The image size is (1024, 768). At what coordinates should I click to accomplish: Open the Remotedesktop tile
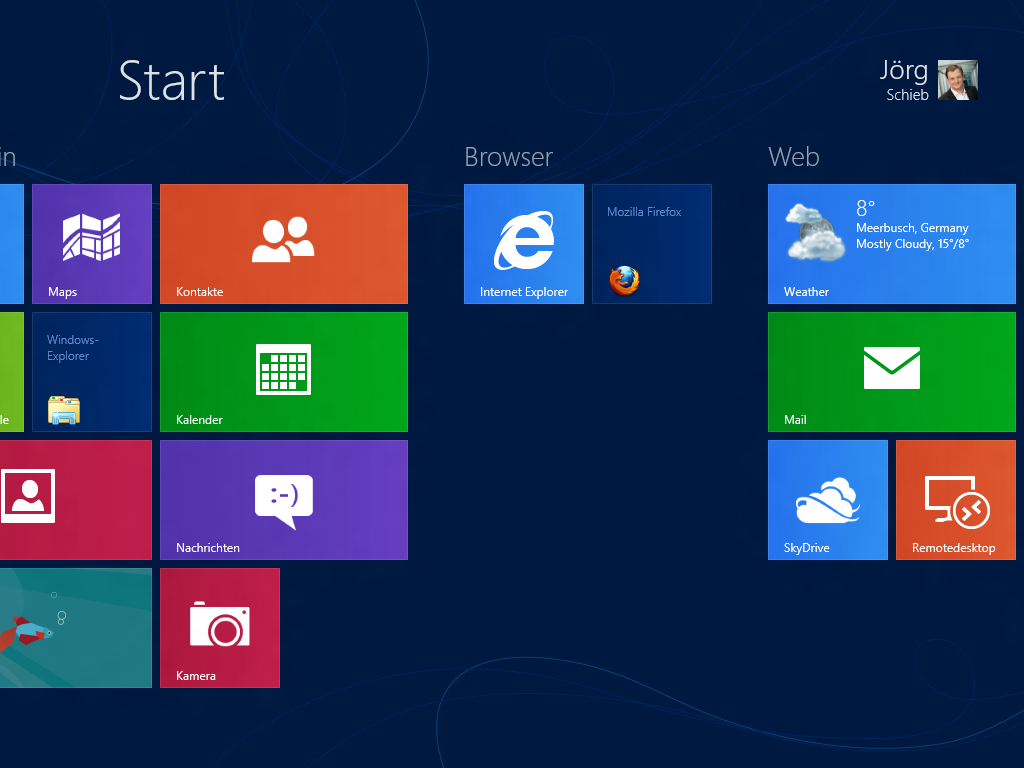point(956,500)
